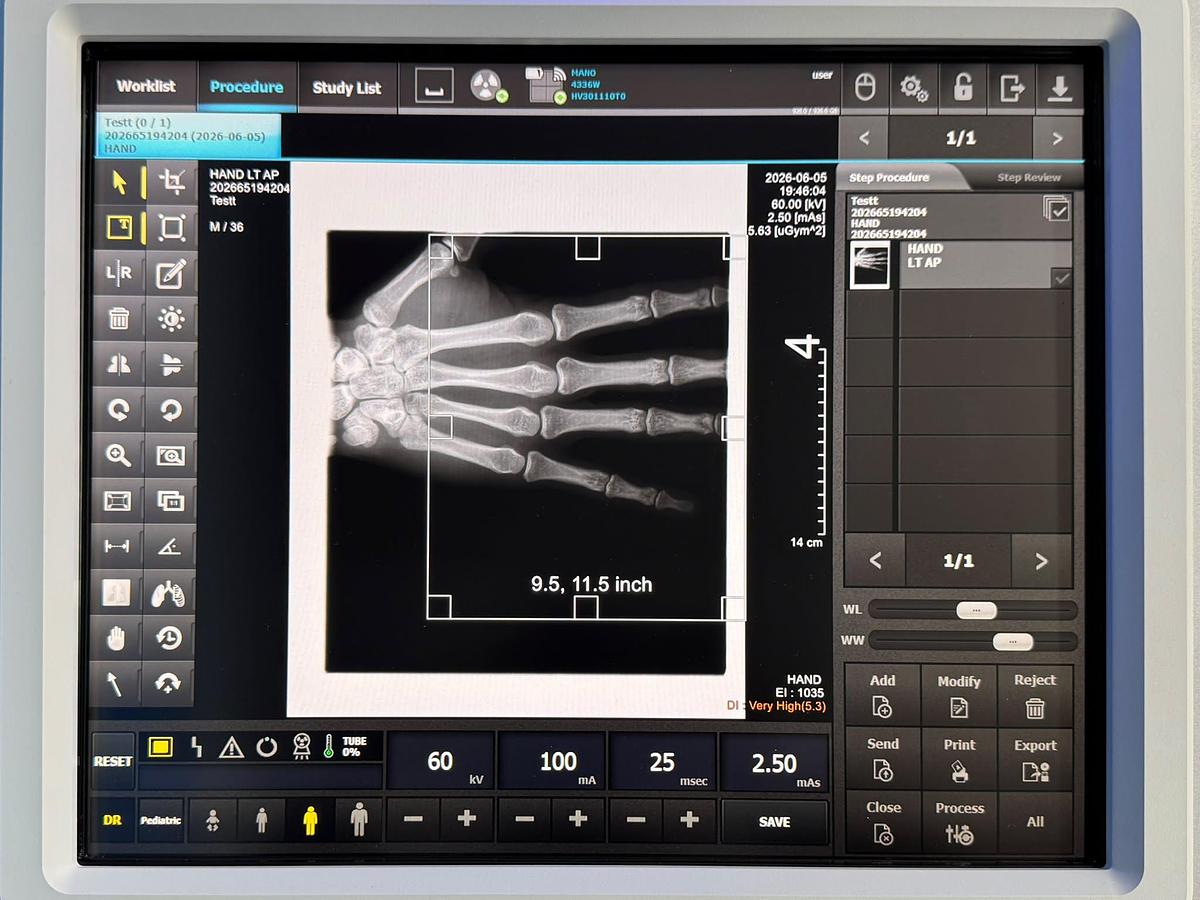Activate the crop tool
This screenshot has height=900, width=1200.
click(x=172, y=183)
